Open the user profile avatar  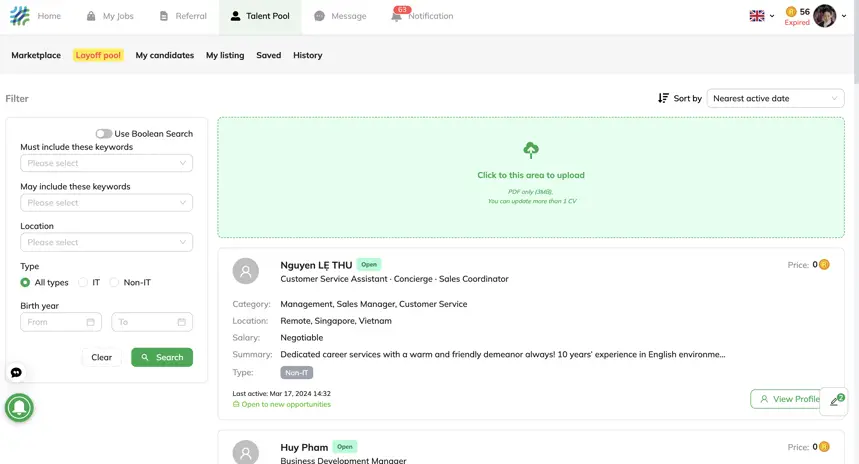tap(824, 16)
